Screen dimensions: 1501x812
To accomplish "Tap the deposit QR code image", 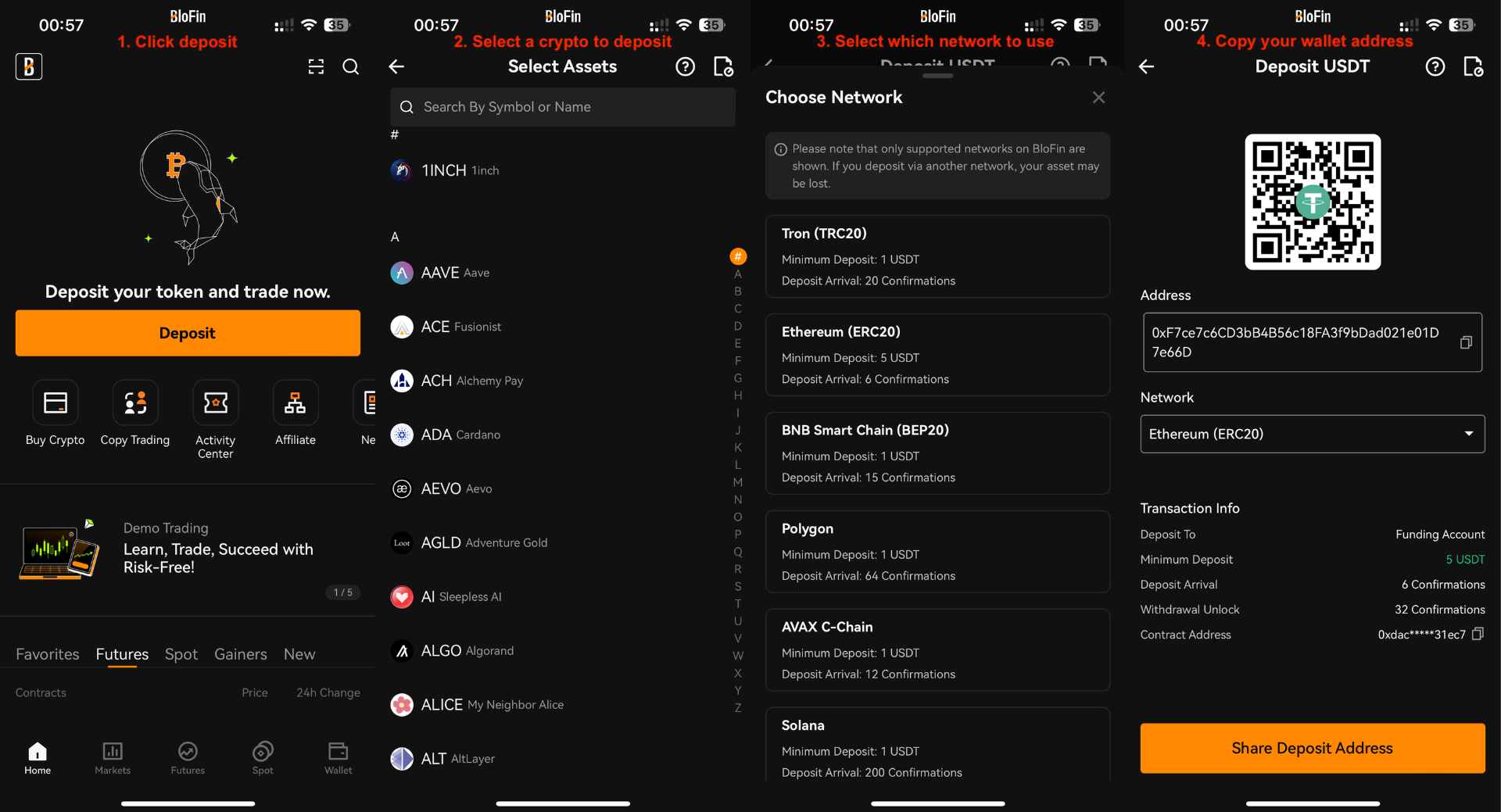I will pyautogui.click(x=1313, y=202).
